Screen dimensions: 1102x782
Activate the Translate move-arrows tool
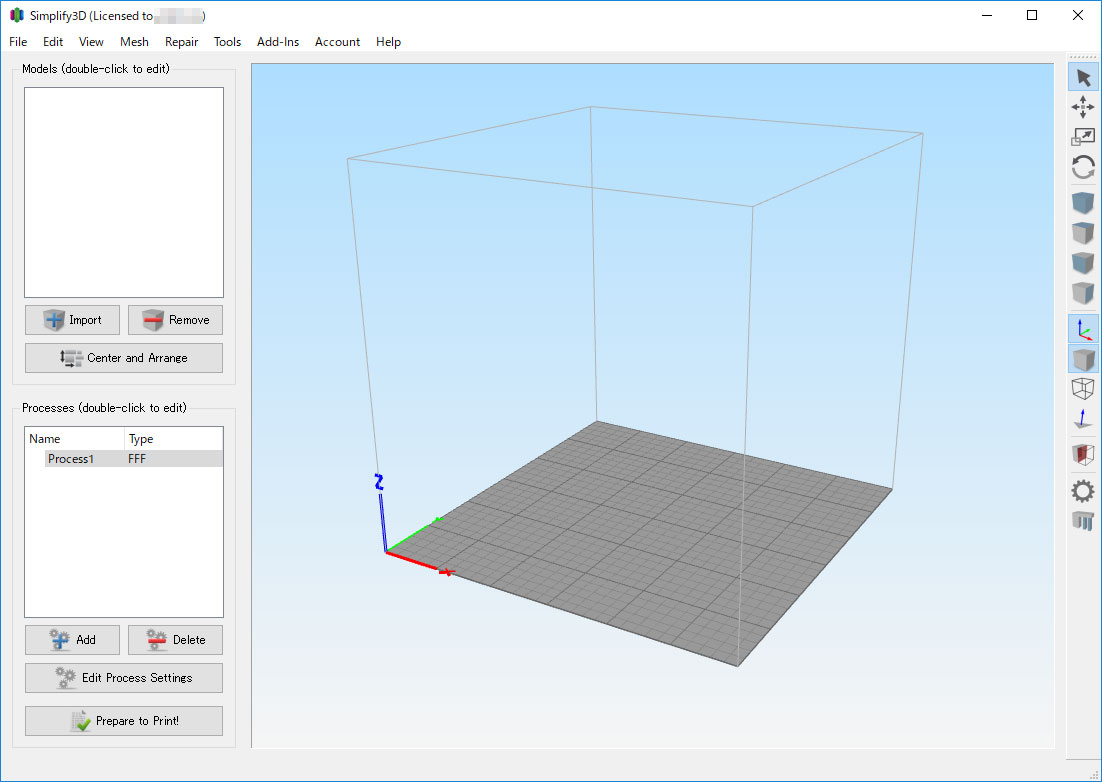tap(1083, 107)
